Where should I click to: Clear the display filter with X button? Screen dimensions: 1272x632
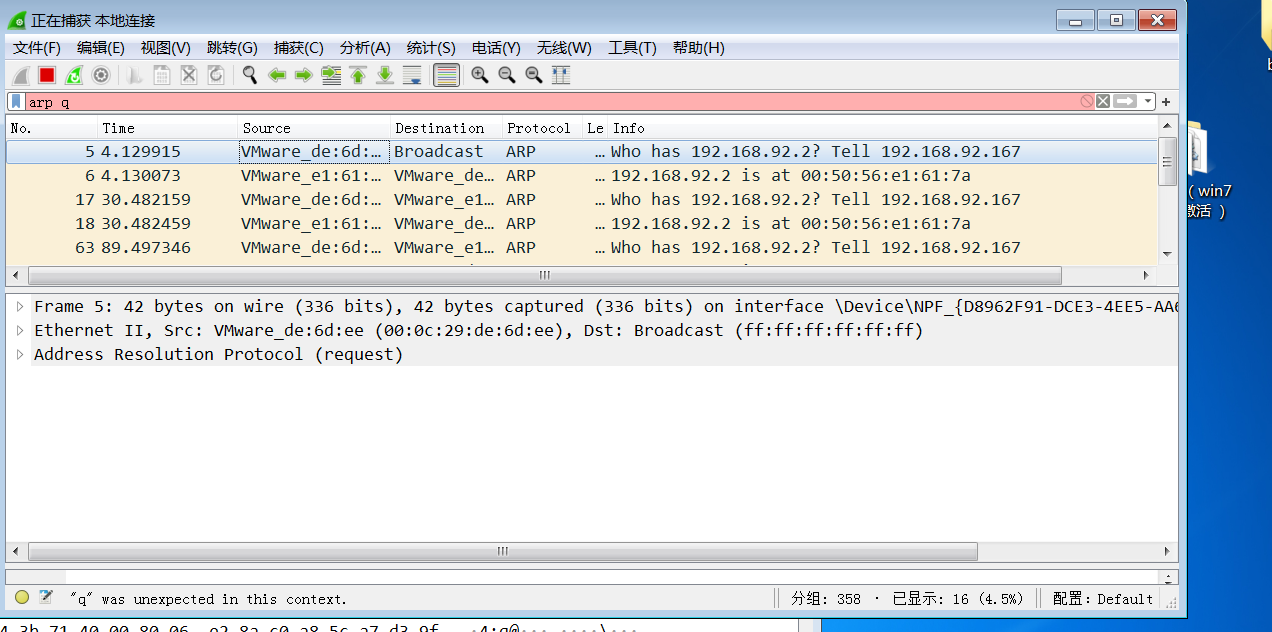1103,101
